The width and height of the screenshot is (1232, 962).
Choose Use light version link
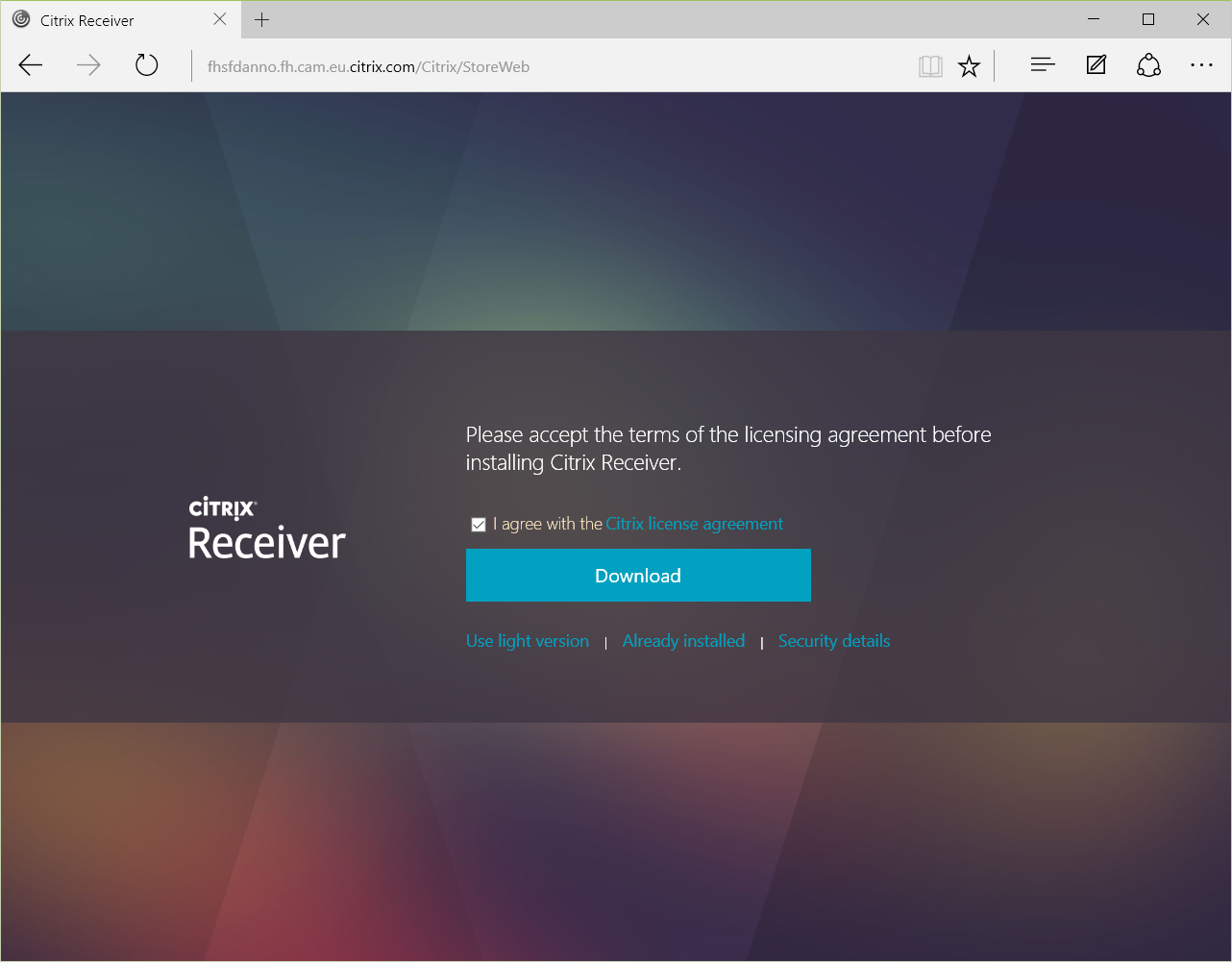click(x=527, y=641)
